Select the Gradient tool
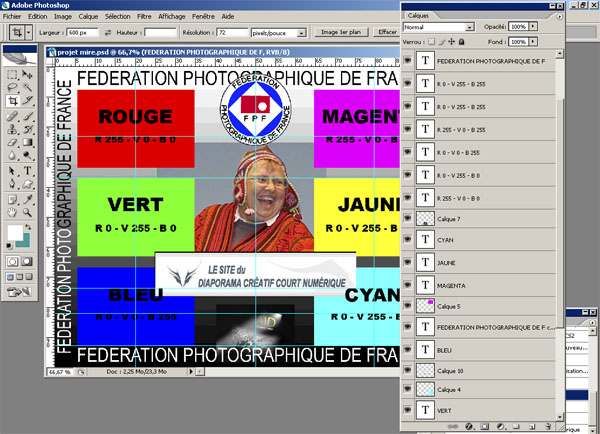Viewport: 600px width, 434px height. [x=27, y=142]
